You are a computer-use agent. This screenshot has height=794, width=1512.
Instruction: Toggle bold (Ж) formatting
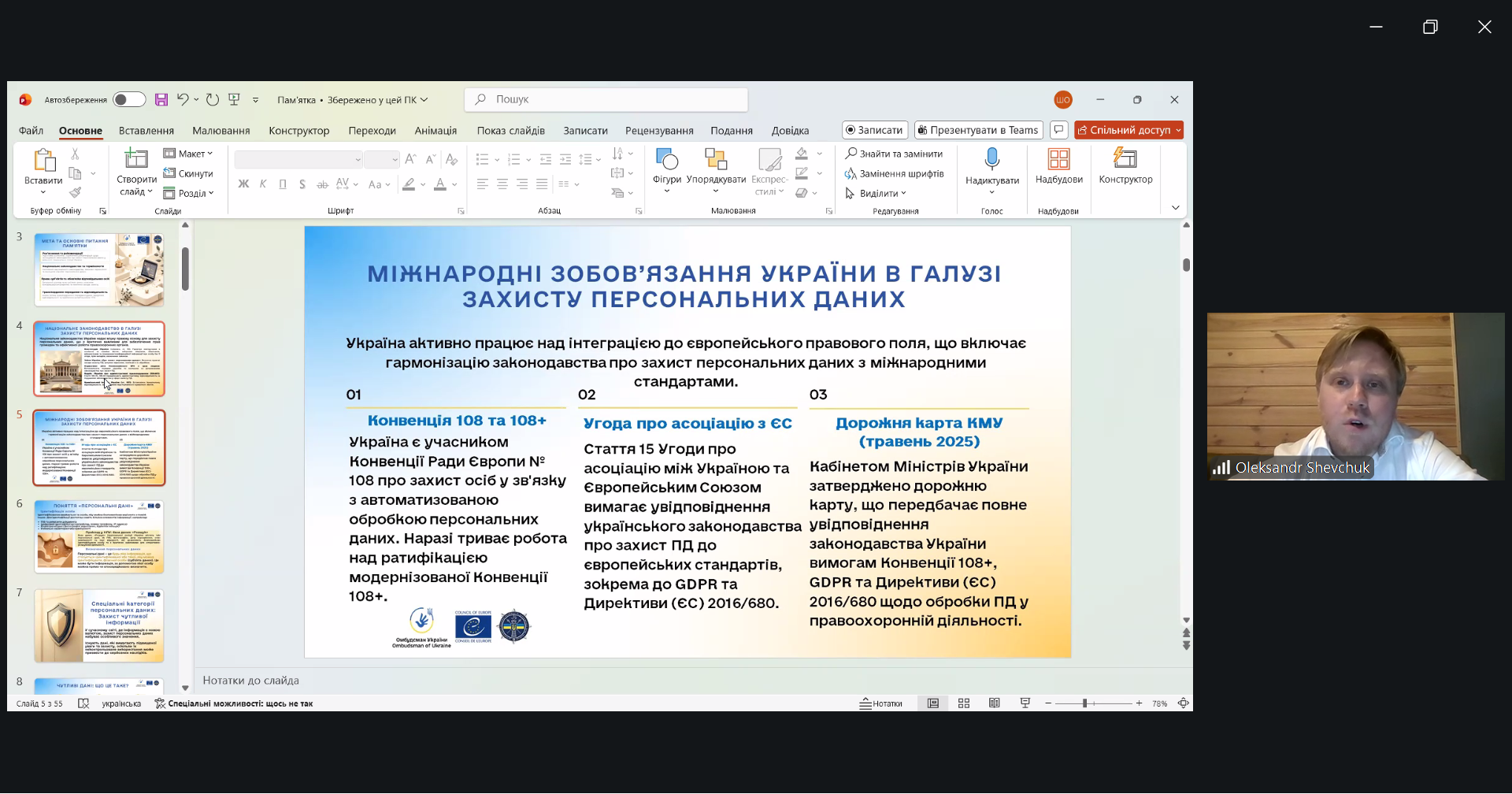point(243,184)
